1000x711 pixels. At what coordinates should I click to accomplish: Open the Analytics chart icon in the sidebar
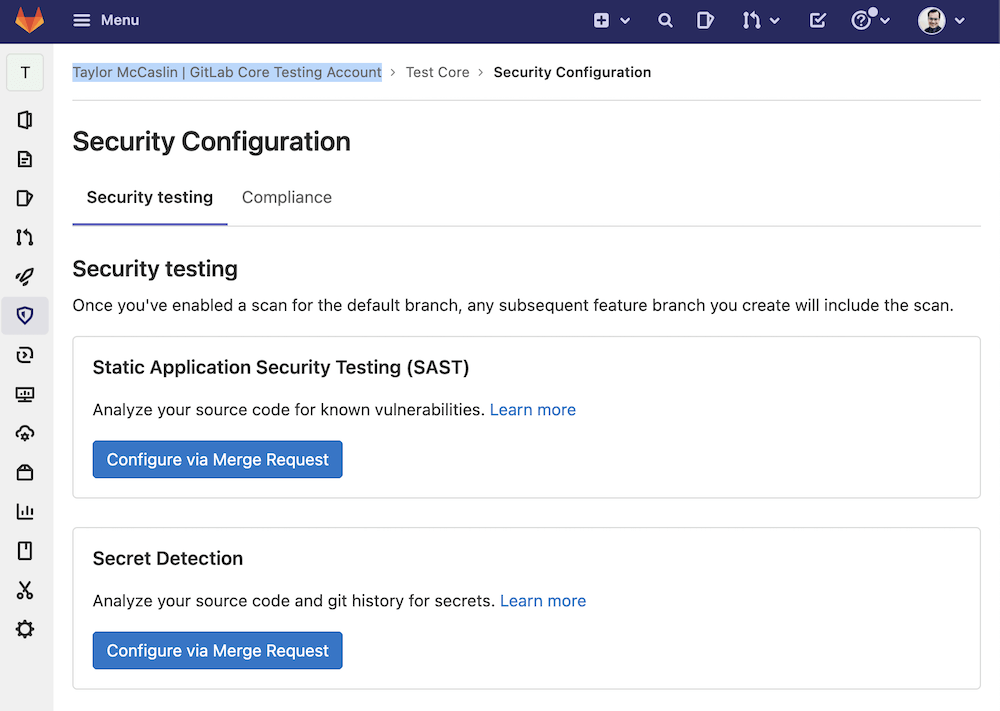coord(25,511)
